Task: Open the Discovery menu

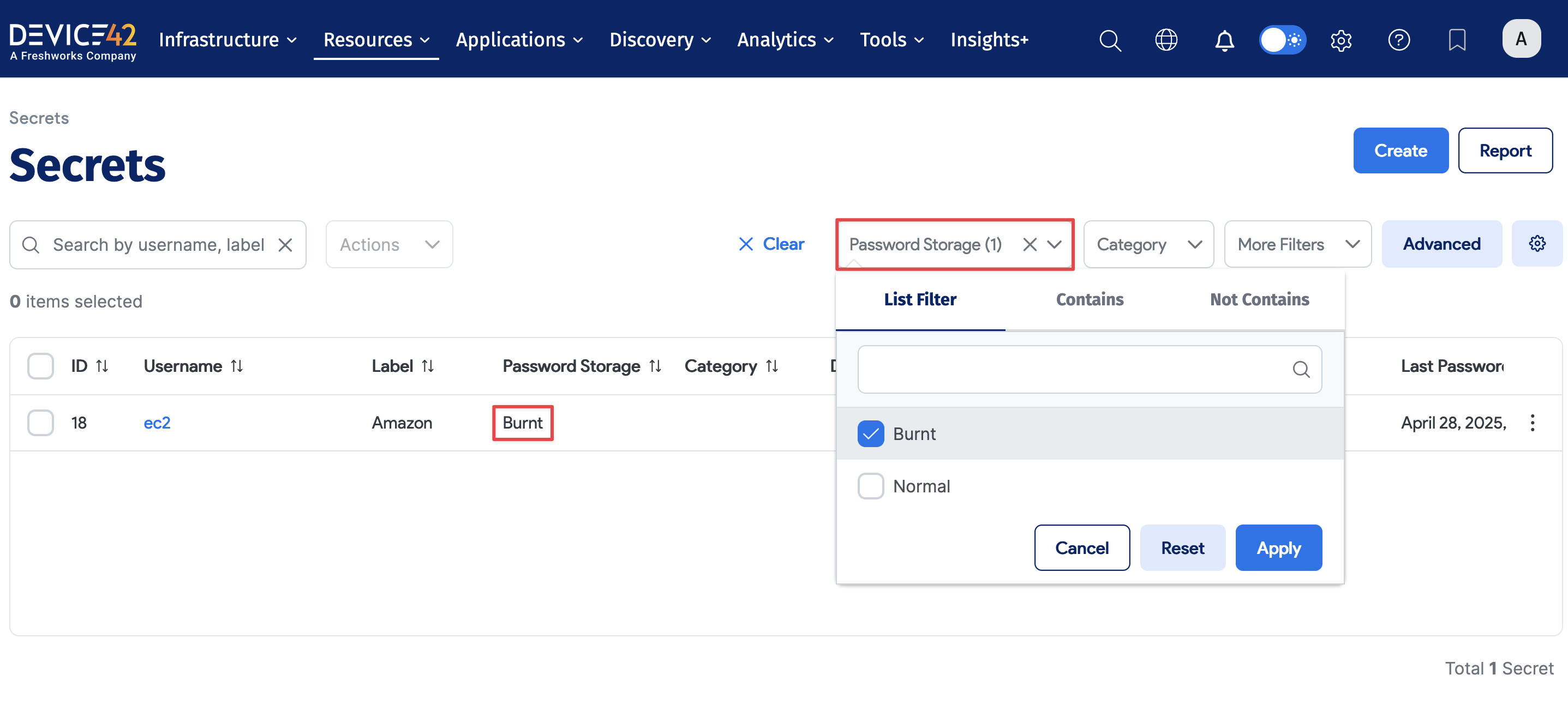Action: click(660, 40)
